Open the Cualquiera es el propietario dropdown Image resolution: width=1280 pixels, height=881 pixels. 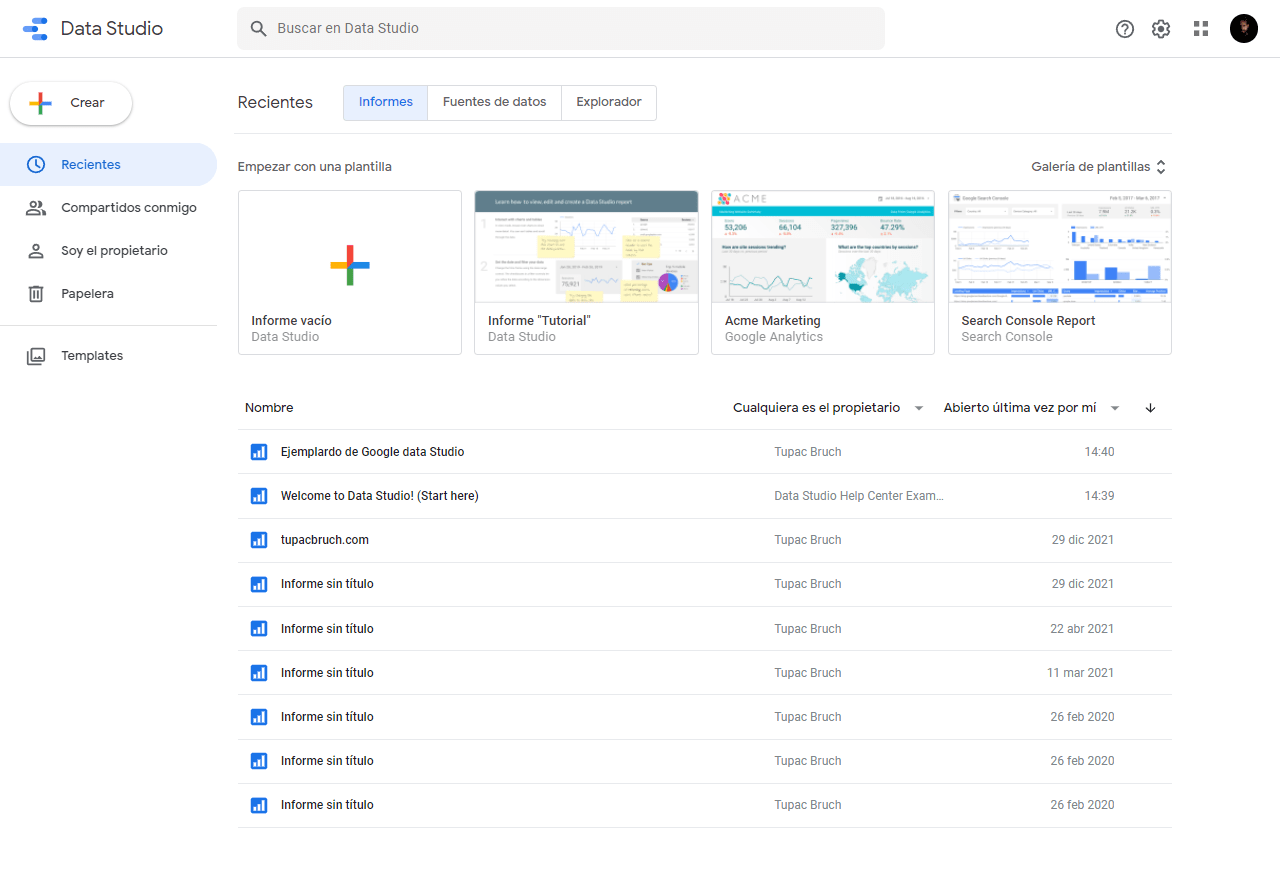tap(828, 408)
